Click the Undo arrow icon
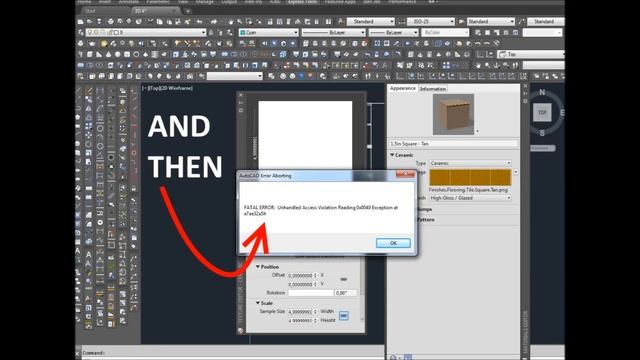Image resolution: width=640 pixels, height=360 pixels. pos(200,22)
